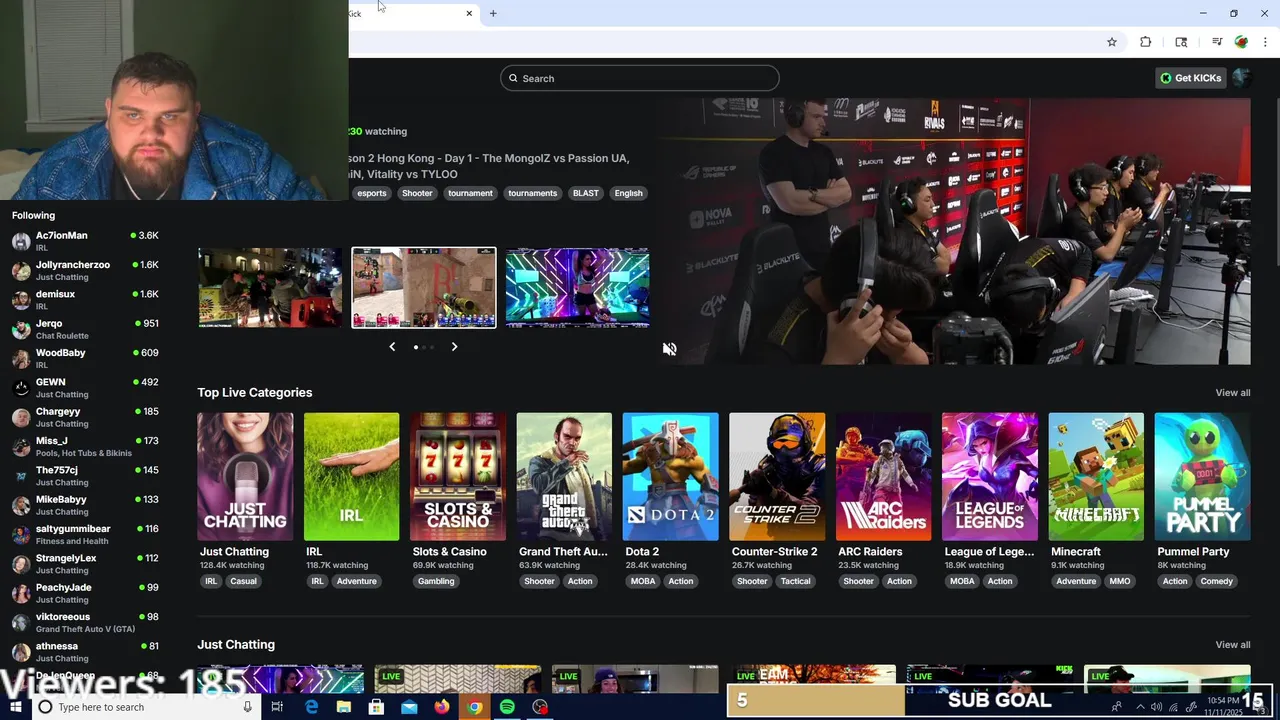The image size is (1280, 720).
Task: Show the previous featured stream
Action: pyautogui.click(x=392, y=347)
